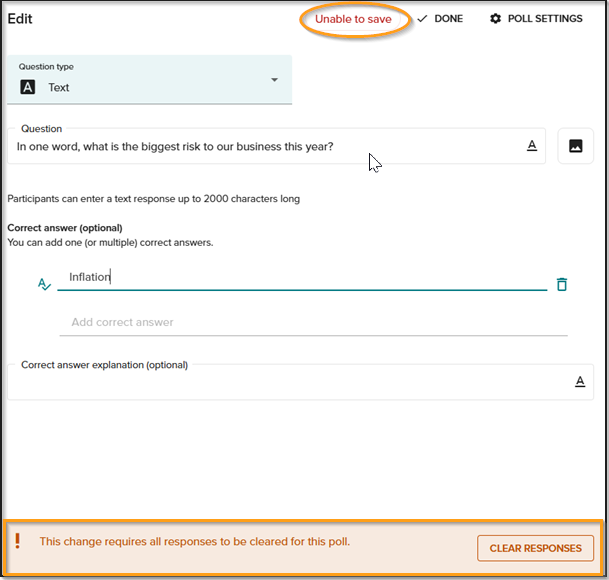Click the 'Edit' heading

[20, 19]
